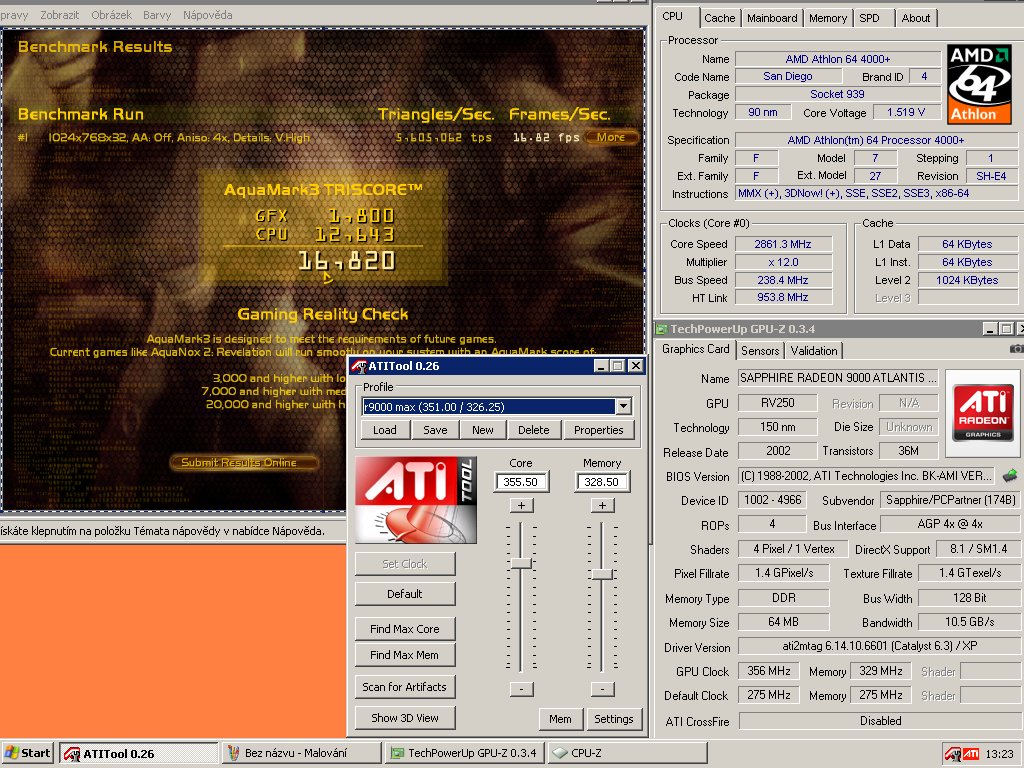
Task: Click the Memory clock input field
Action: pyautogui.click(x=601, y=482)
